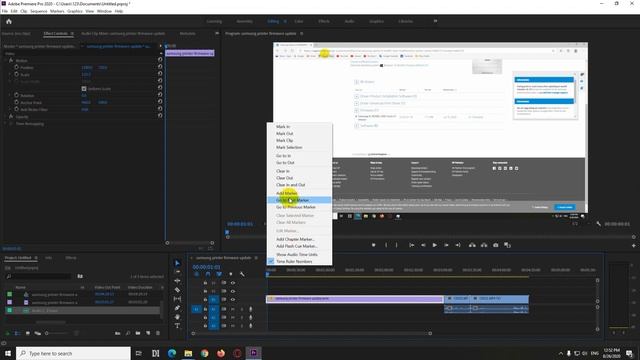Expand Motion effect properties
This screenshot has width=640, height=360.
pyautogui.click(x=5, y=60)
